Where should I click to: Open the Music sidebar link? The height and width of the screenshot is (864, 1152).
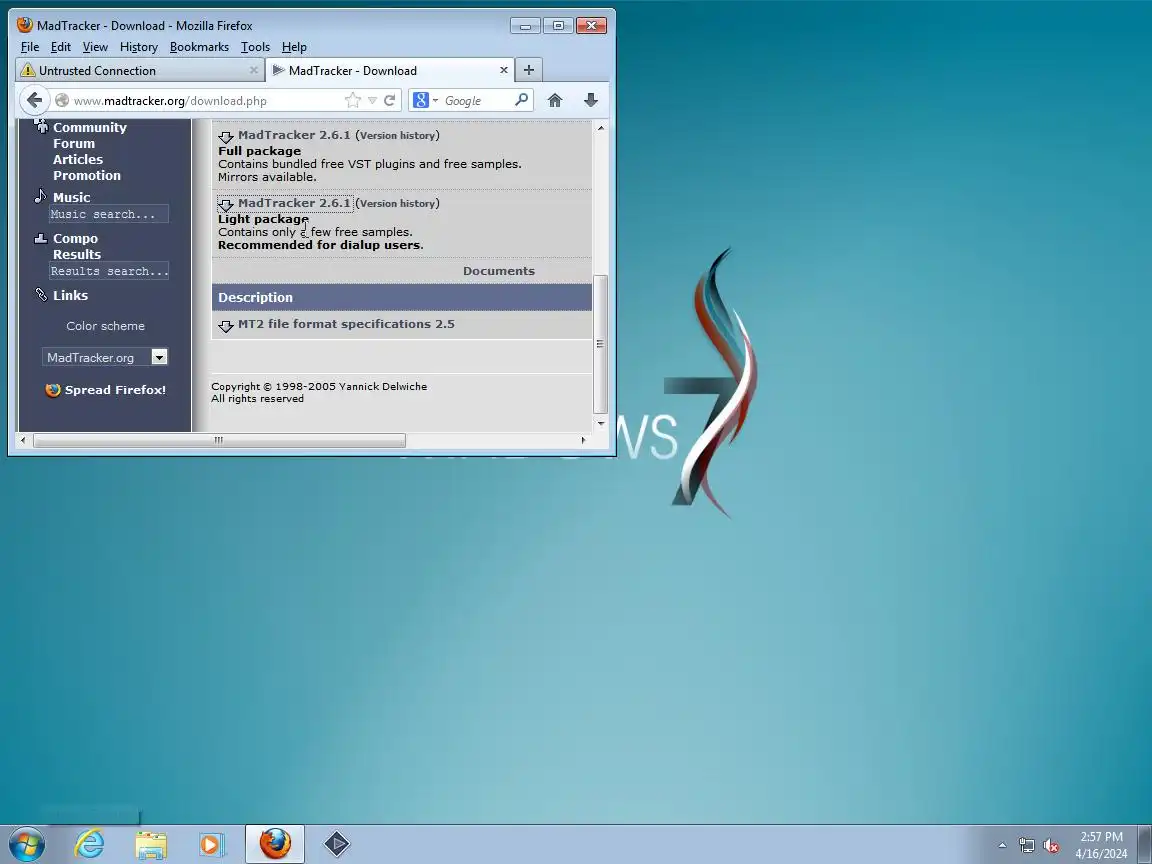point(71,197)
